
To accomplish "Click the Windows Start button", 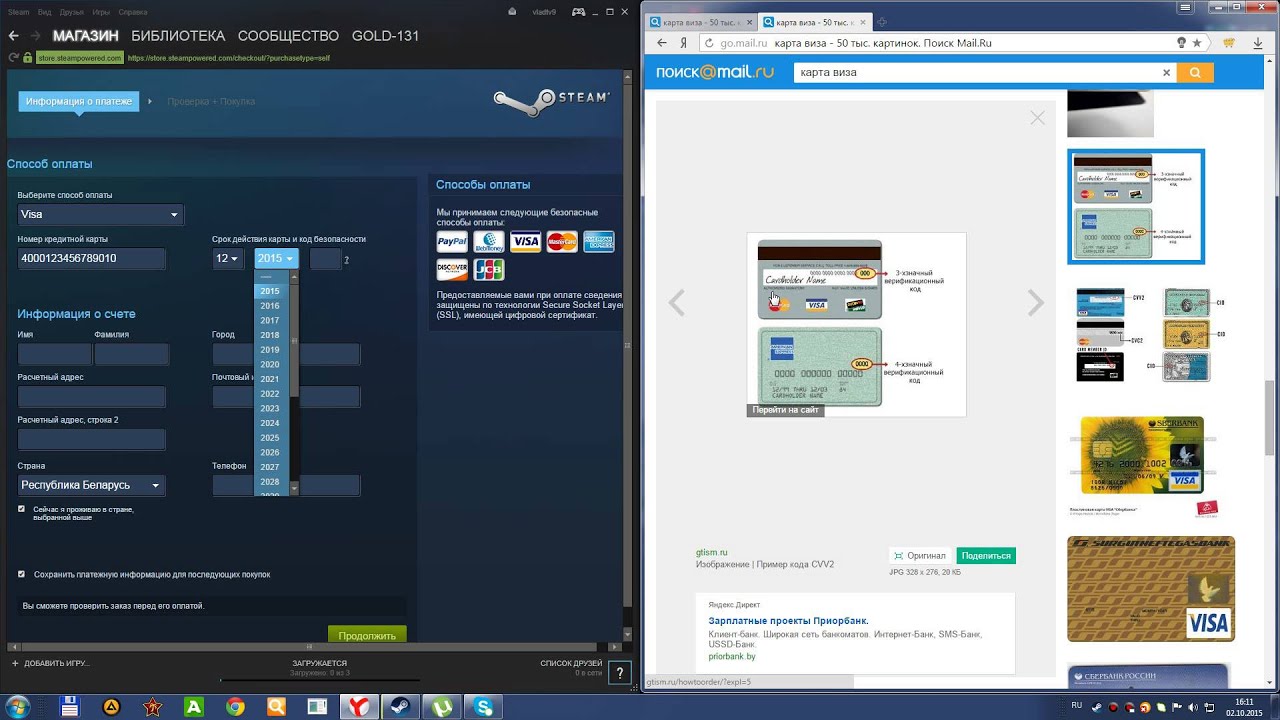I will coord(17,707).
